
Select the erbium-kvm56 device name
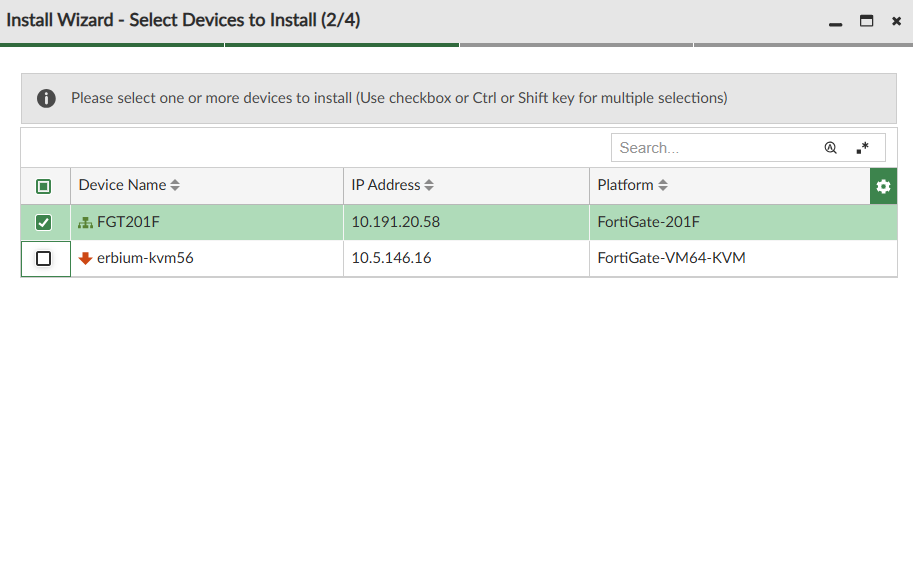pyautogui.click(x=145, y=258)
